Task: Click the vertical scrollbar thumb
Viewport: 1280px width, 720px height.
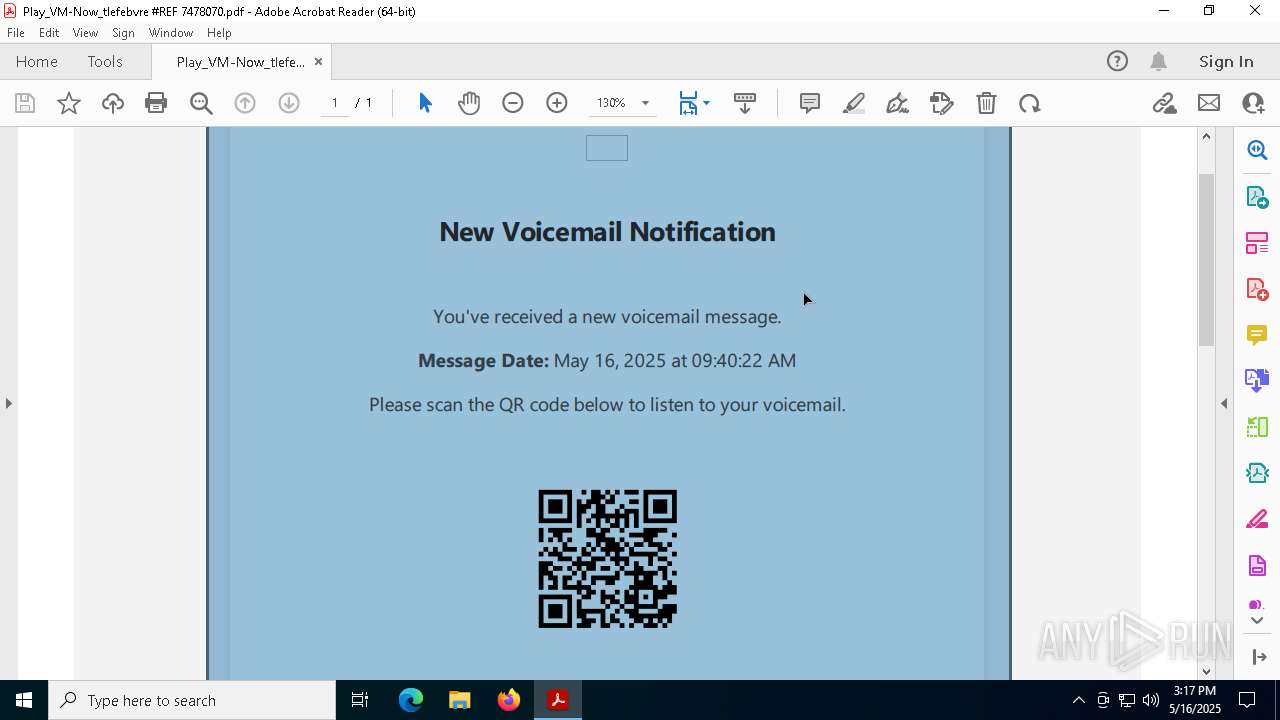Action: tap(1206, 259)
